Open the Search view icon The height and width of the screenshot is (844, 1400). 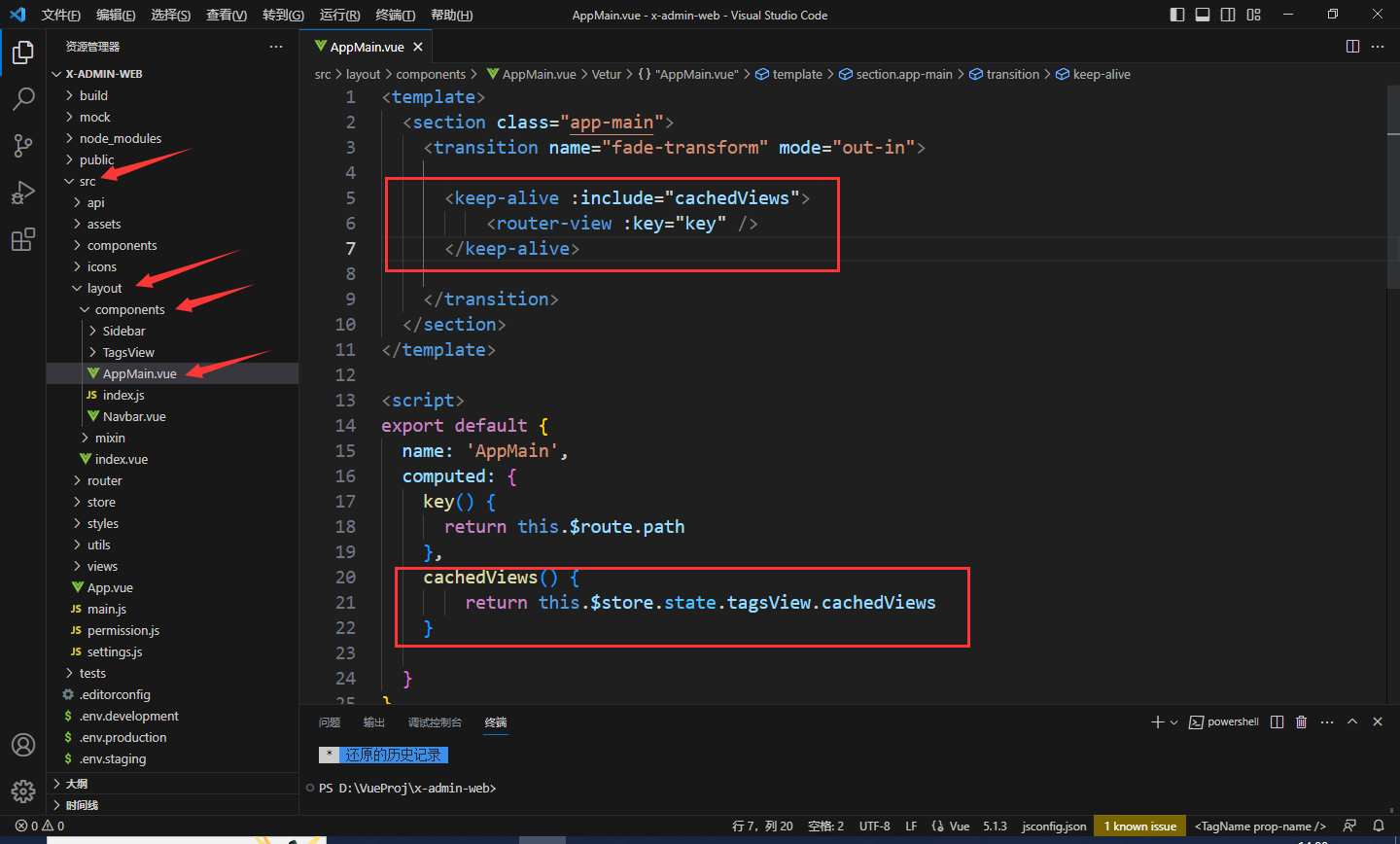tap(23, 99)
